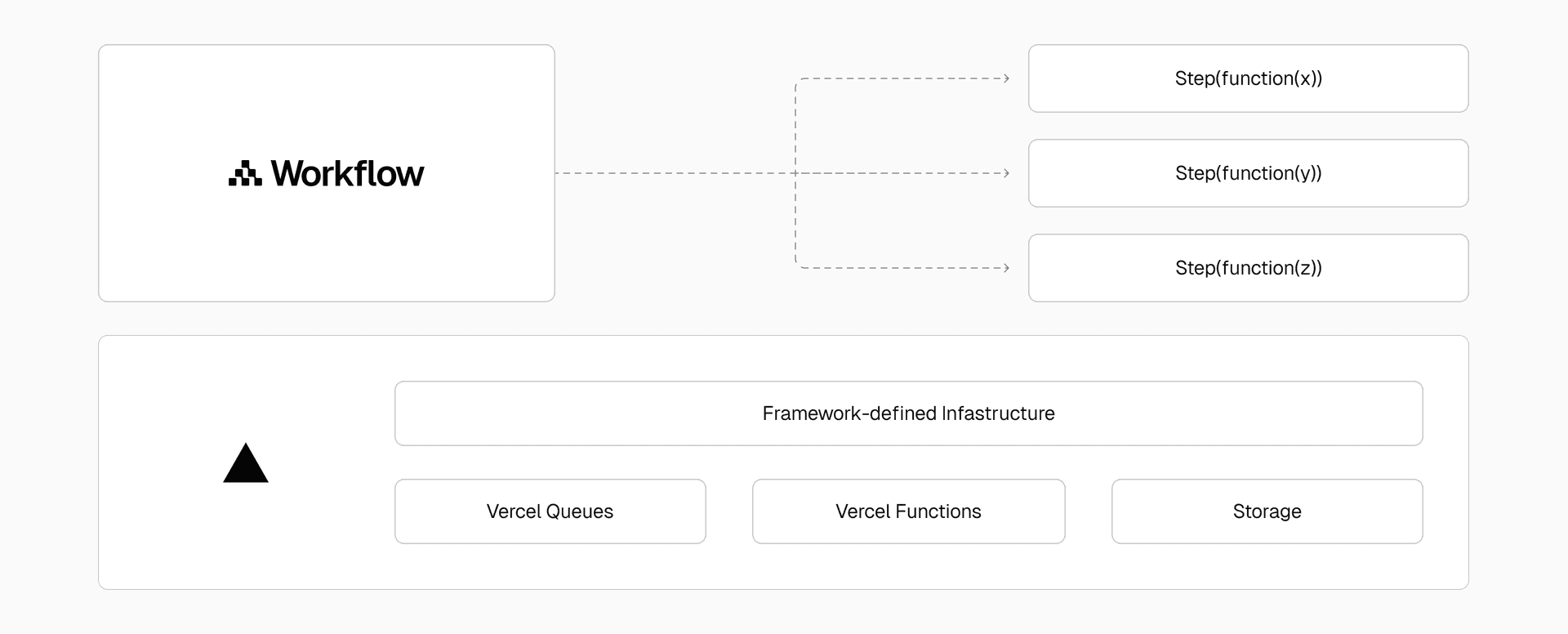The image size is (1568, 634).
Task: Click the vertical dashed segment below the junction
Action: coord(795,221)
